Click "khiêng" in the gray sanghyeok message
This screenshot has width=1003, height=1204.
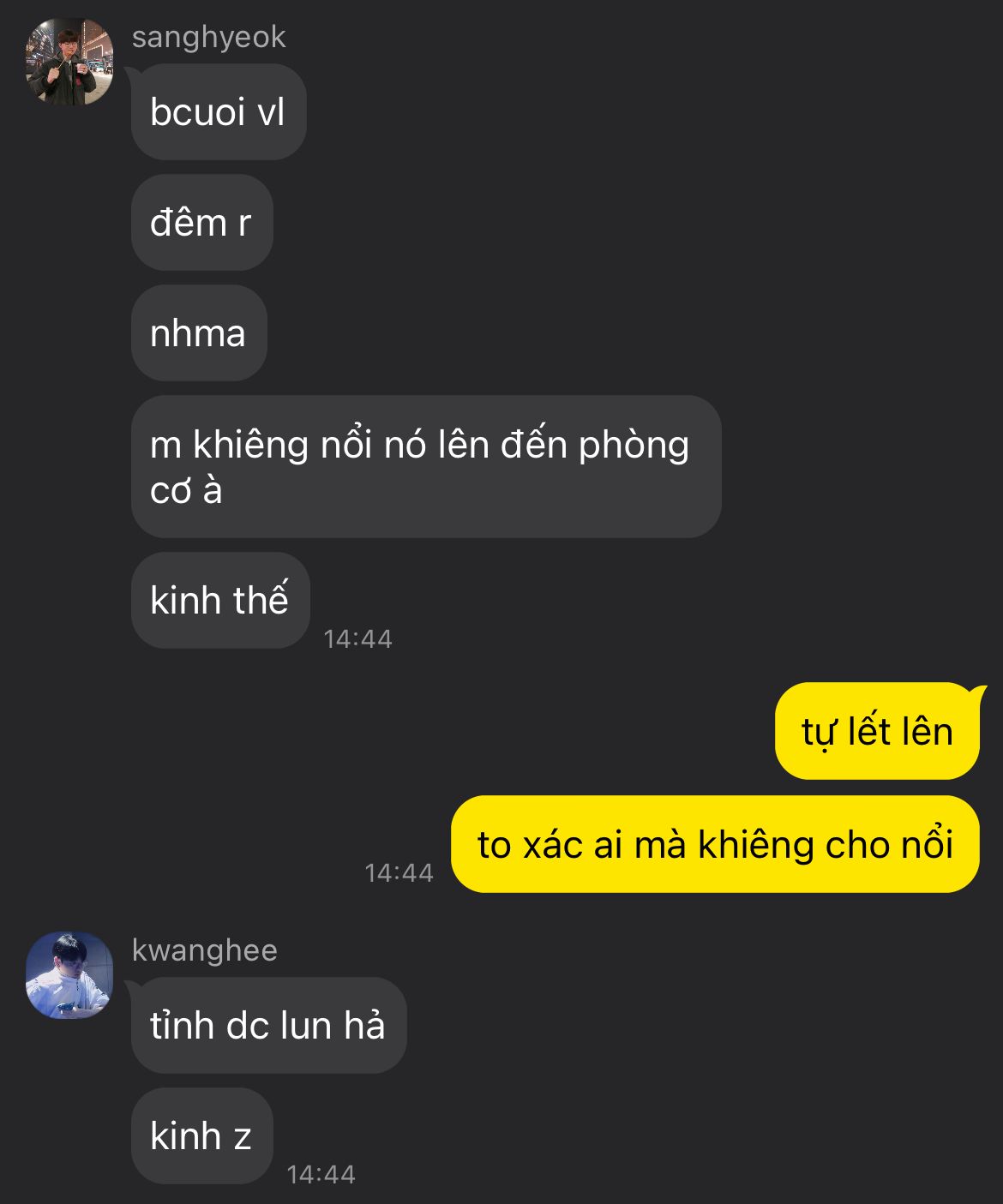[250, 446]
